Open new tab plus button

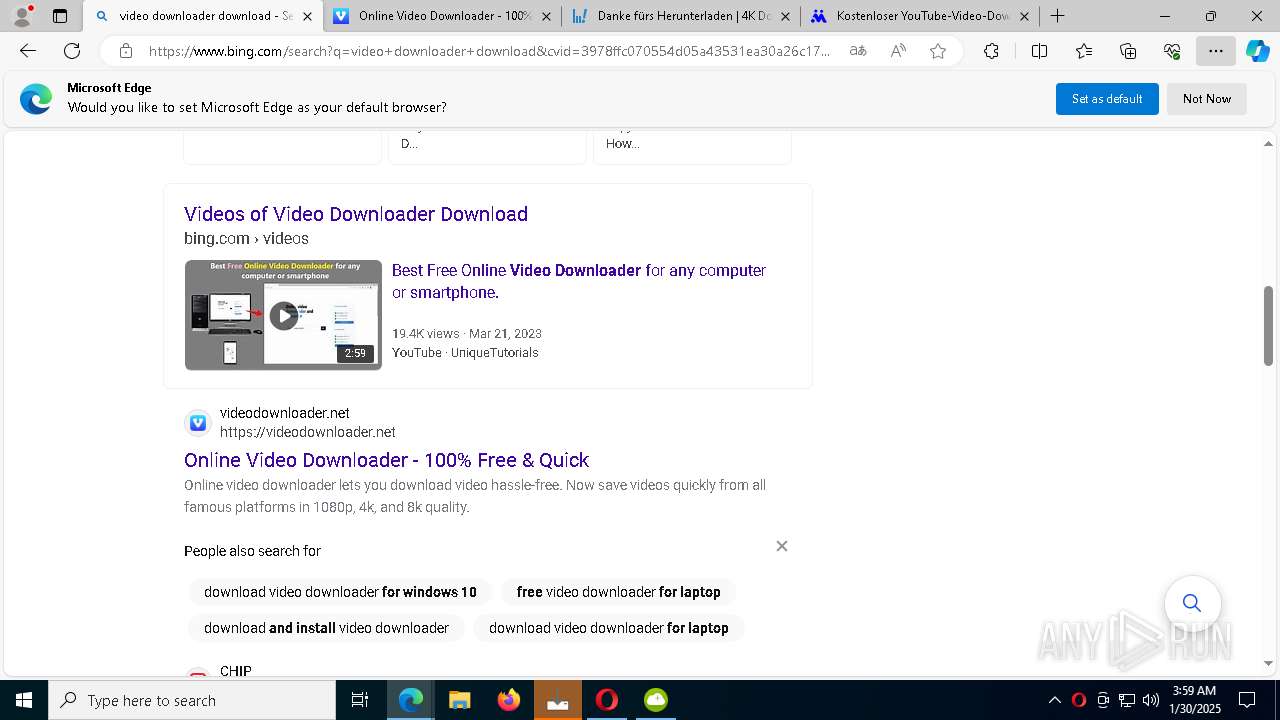point(1057,16)
